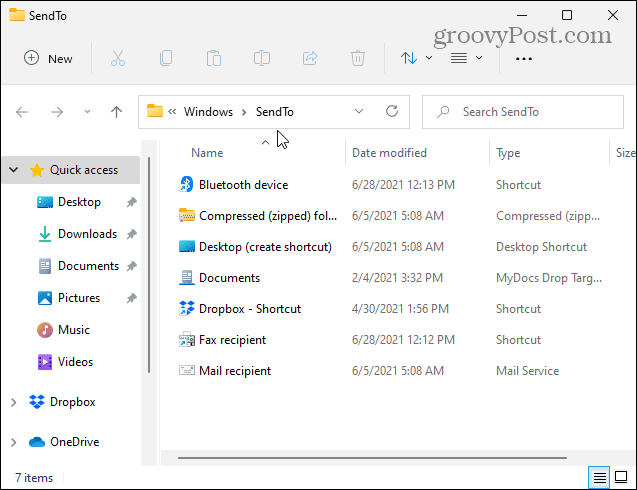The width and height of the screenshot is (637, 490).
Task: Open the Layout and view options menu
Action: (x=466, y=58)
